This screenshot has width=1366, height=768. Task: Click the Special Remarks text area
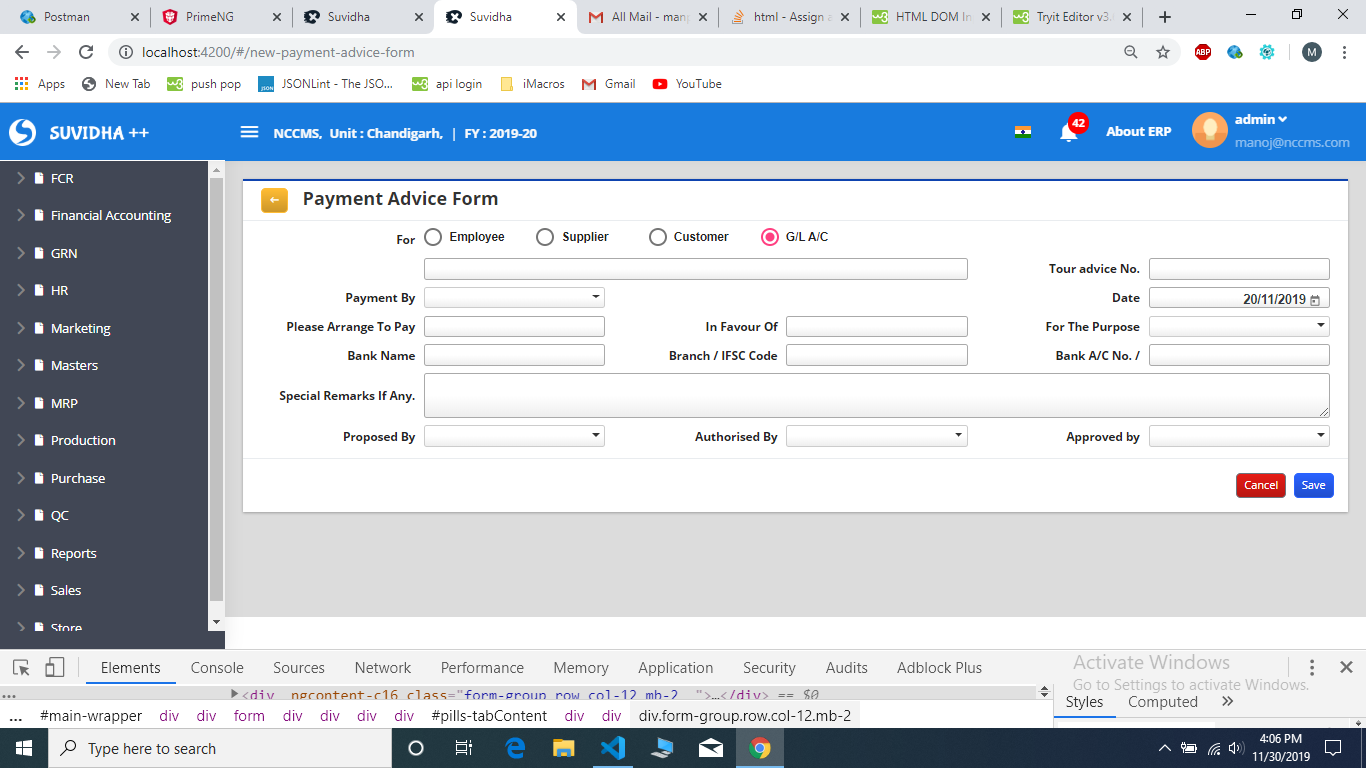tap(876, 396)
